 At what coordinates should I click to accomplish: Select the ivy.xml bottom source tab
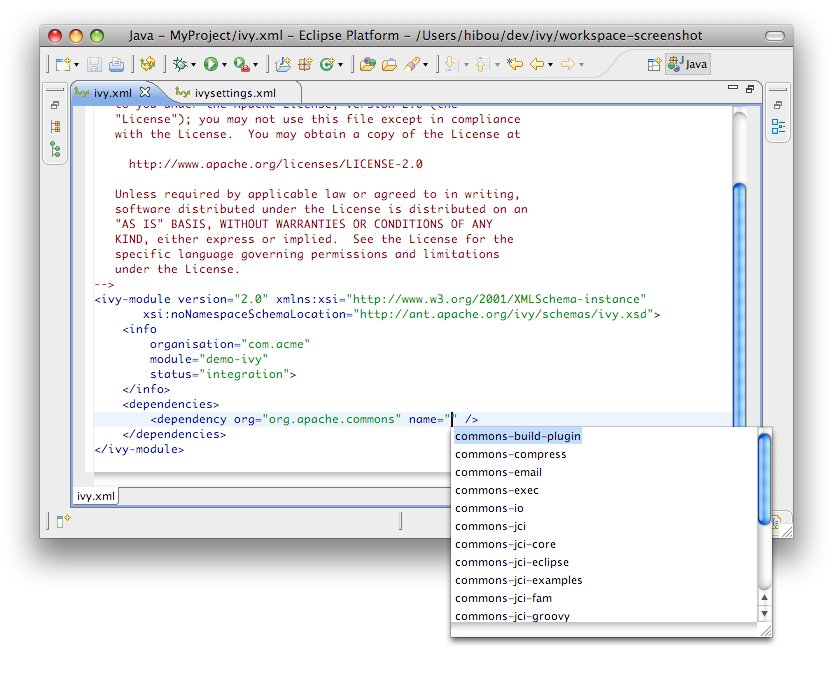[x=96, y=495]
